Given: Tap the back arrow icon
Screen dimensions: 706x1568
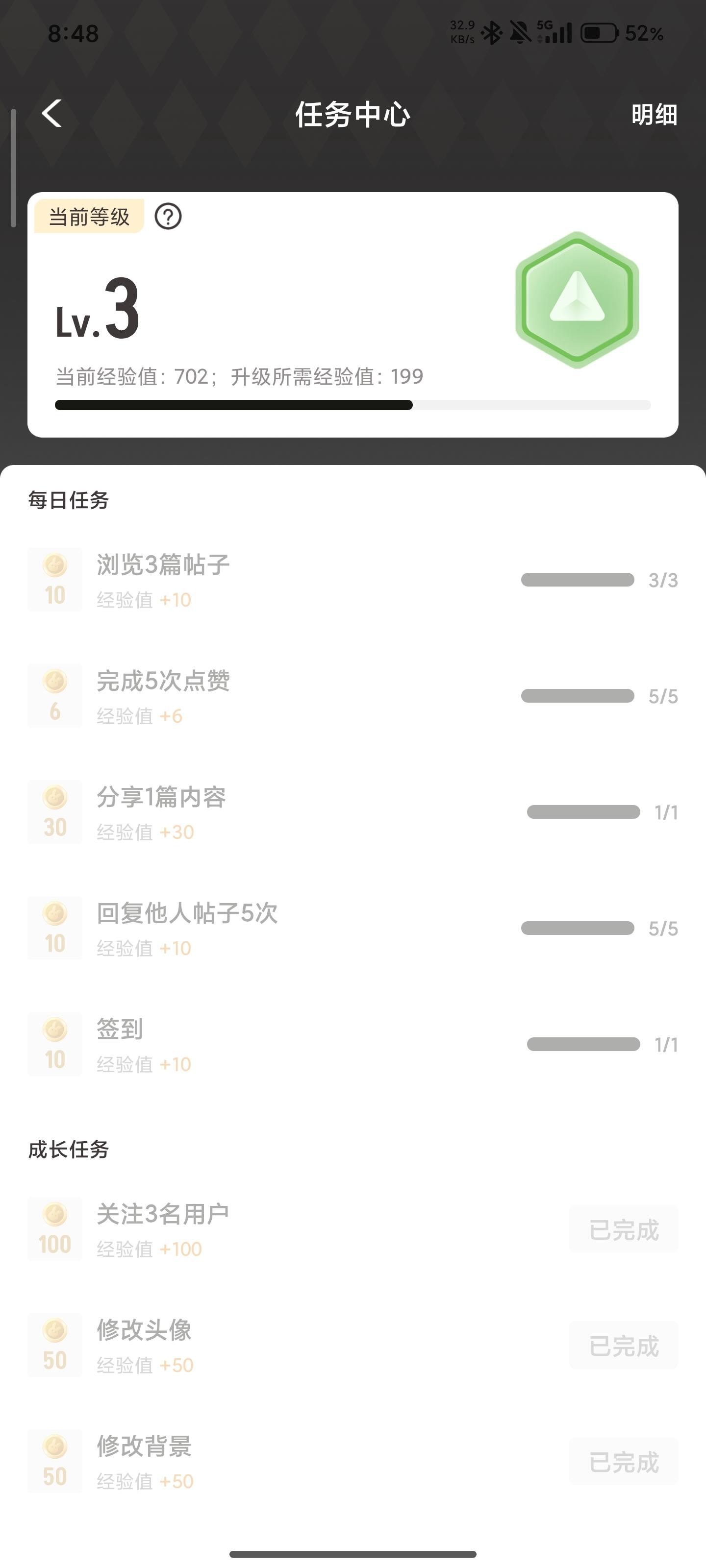Looking at the screenshot, I should click(52, 114).
